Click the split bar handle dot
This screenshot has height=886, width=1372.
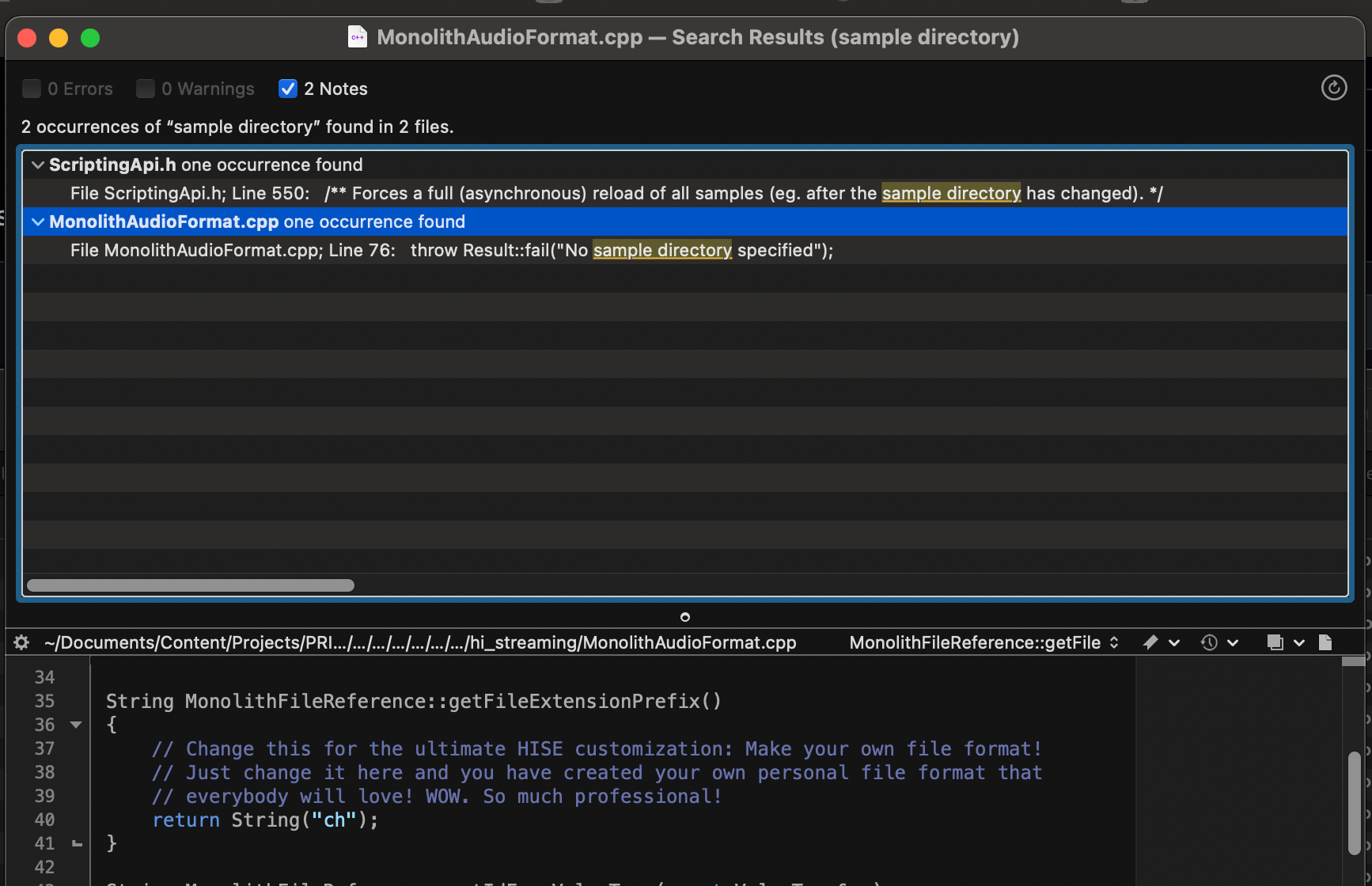pyautogui.click(x=685, y=617)
